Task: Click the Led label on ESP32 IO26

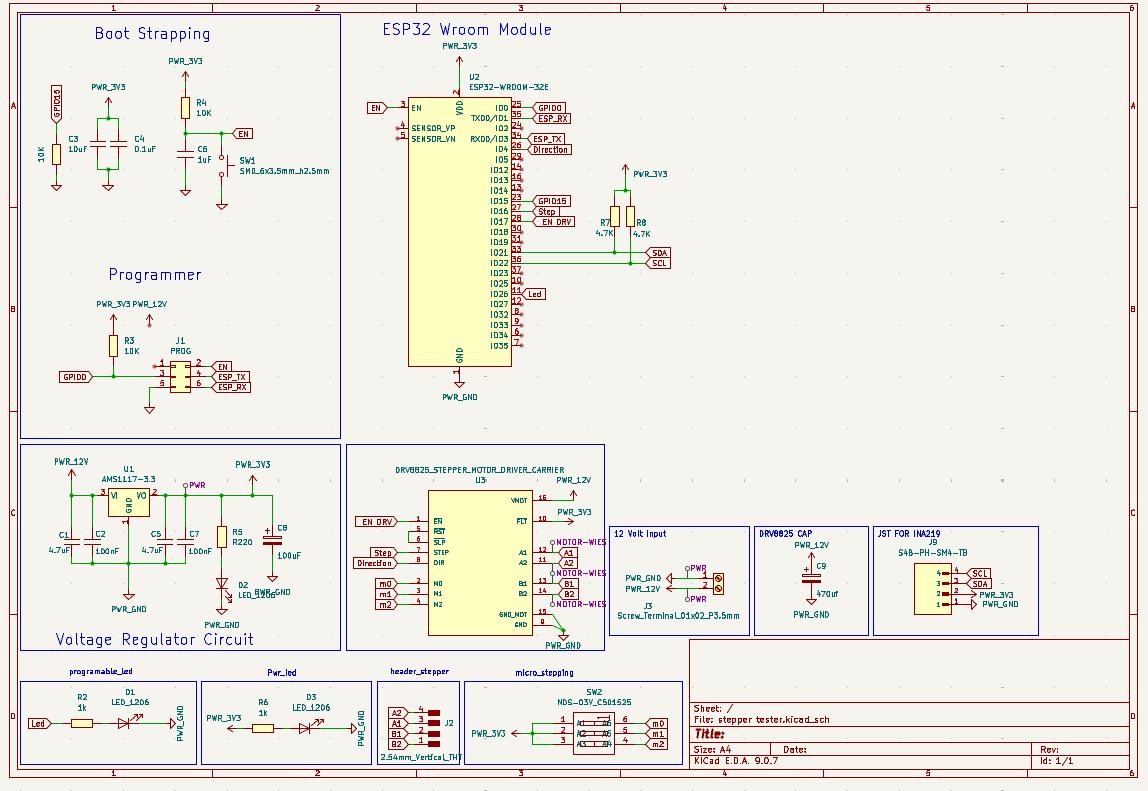Action: 534,294
